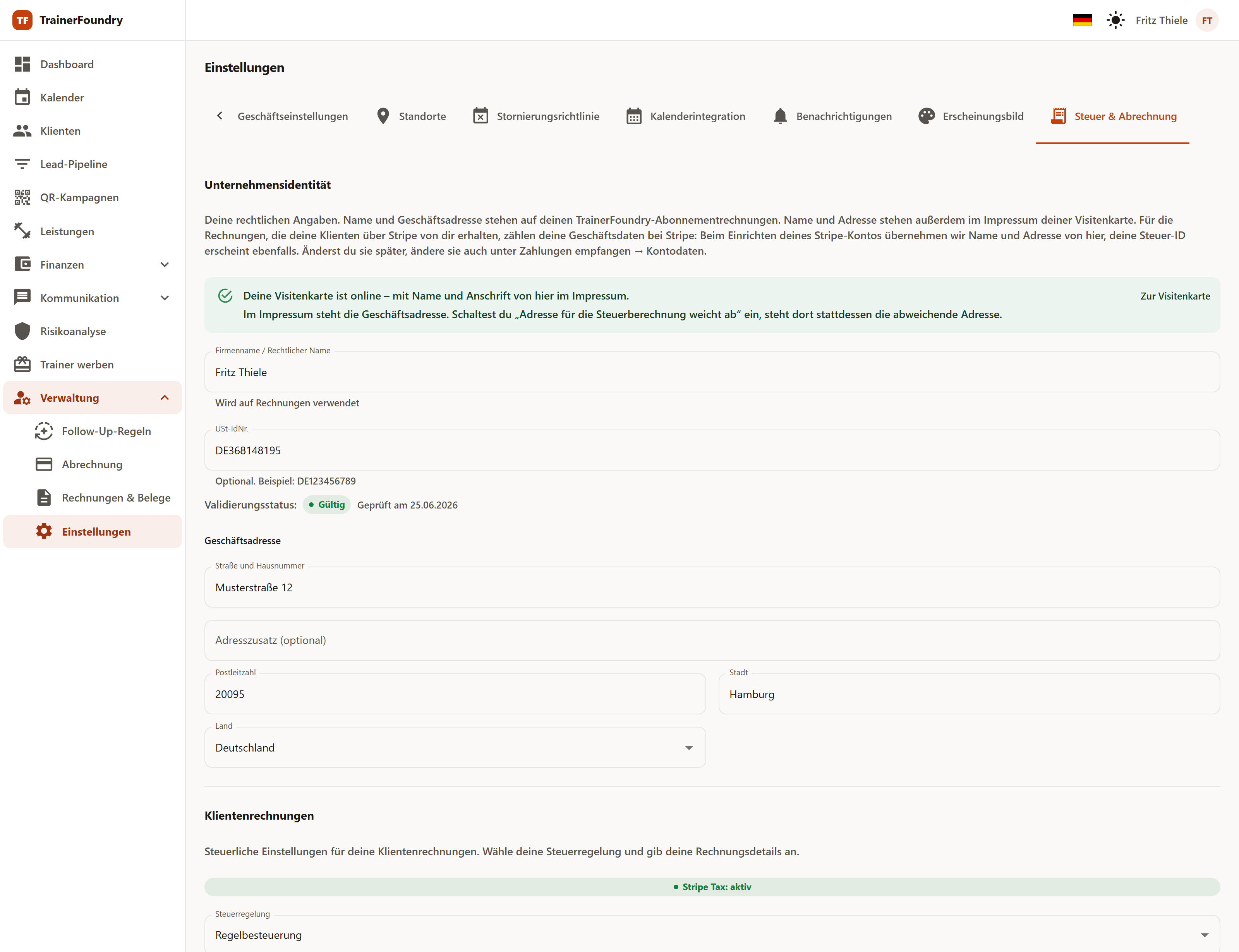Viewport: 1239px width, 952px height.
Task: Open the Rechnungen & Belege document icon
Action: (44, 498)
